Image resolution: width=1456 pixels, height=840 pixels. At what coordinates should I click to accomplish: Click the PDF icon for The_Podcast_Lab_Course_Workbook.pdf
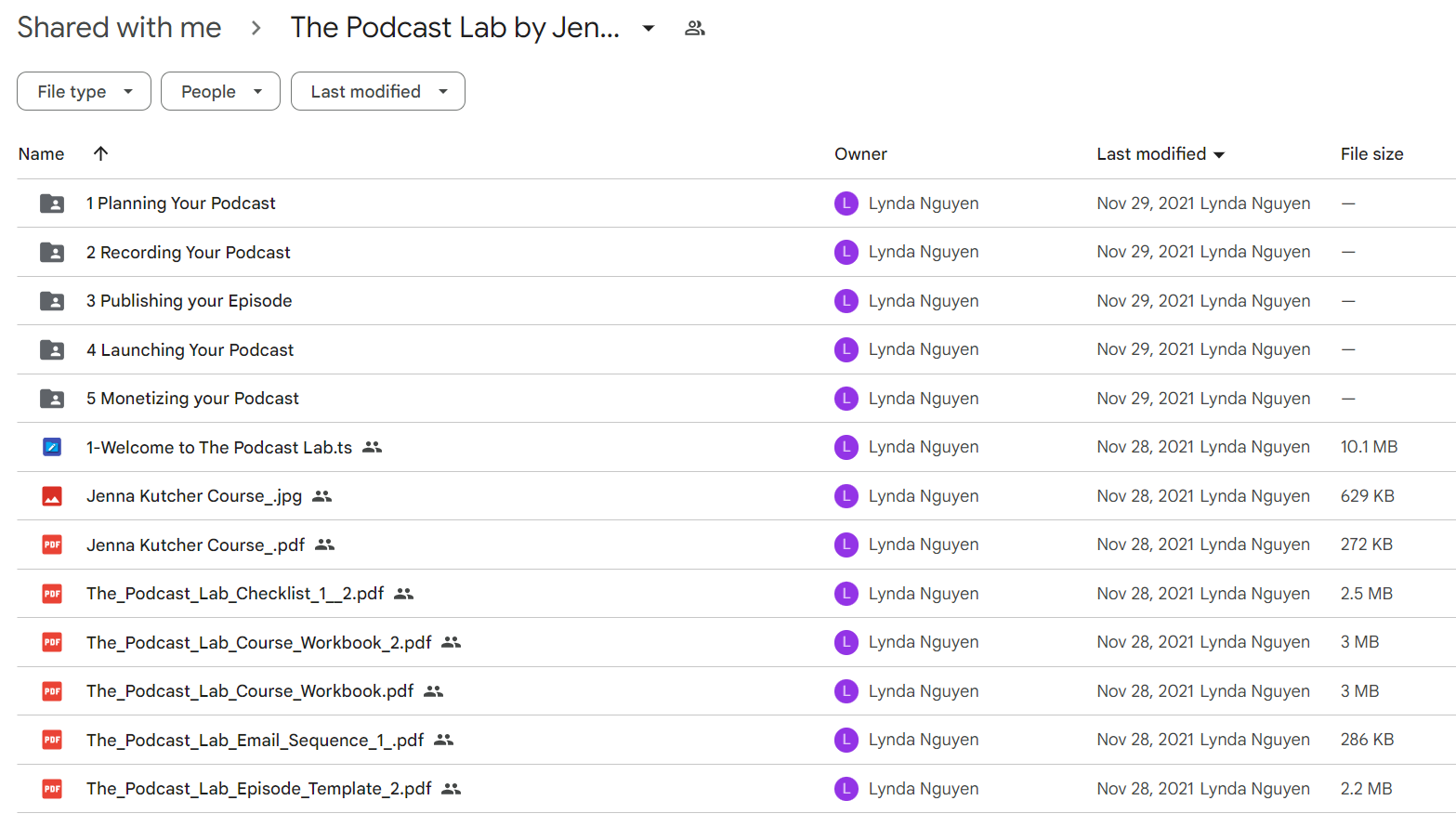pos(52,691)
